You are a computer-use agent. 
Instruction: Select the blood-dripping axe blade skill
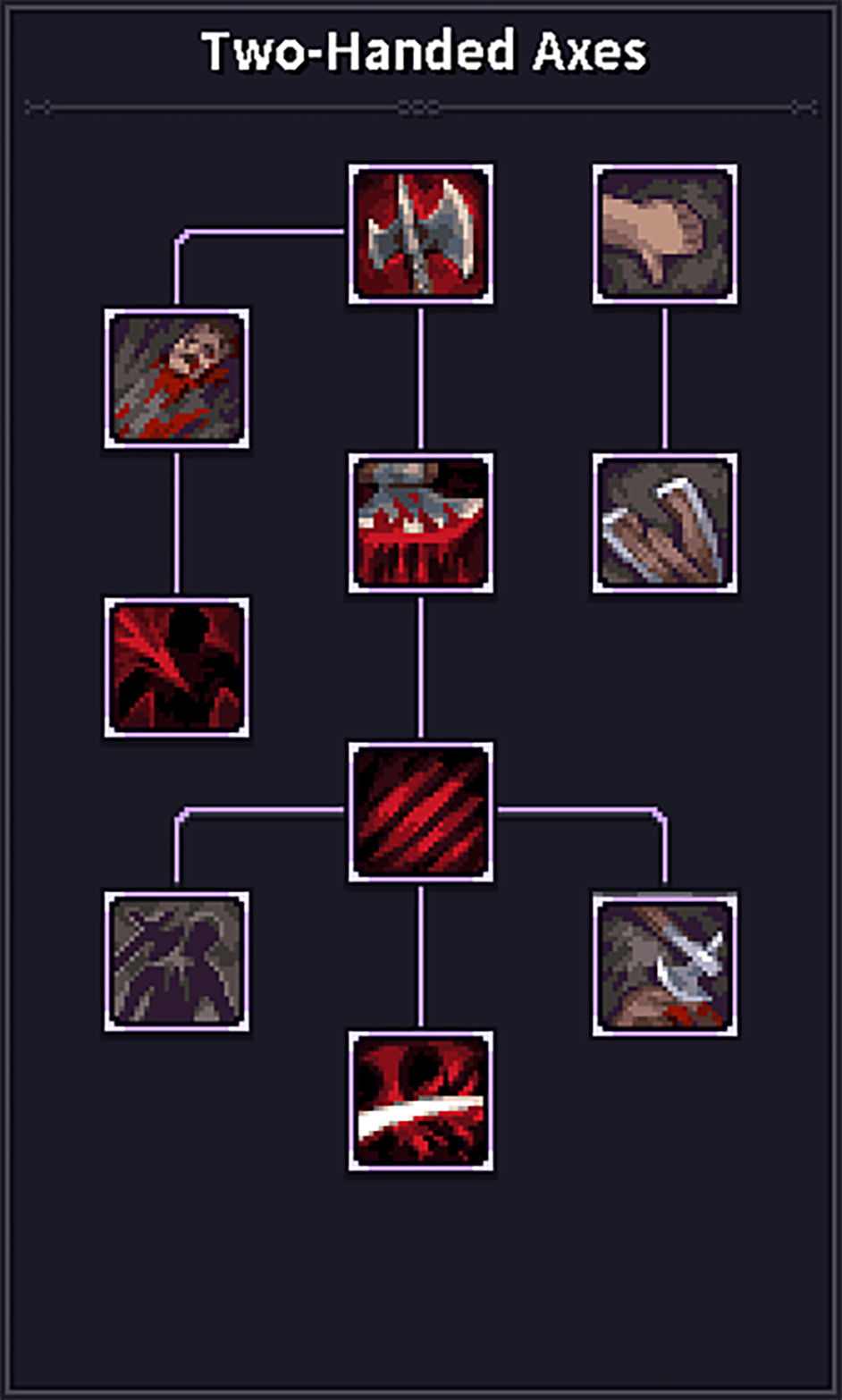click(x=420, y=523)
